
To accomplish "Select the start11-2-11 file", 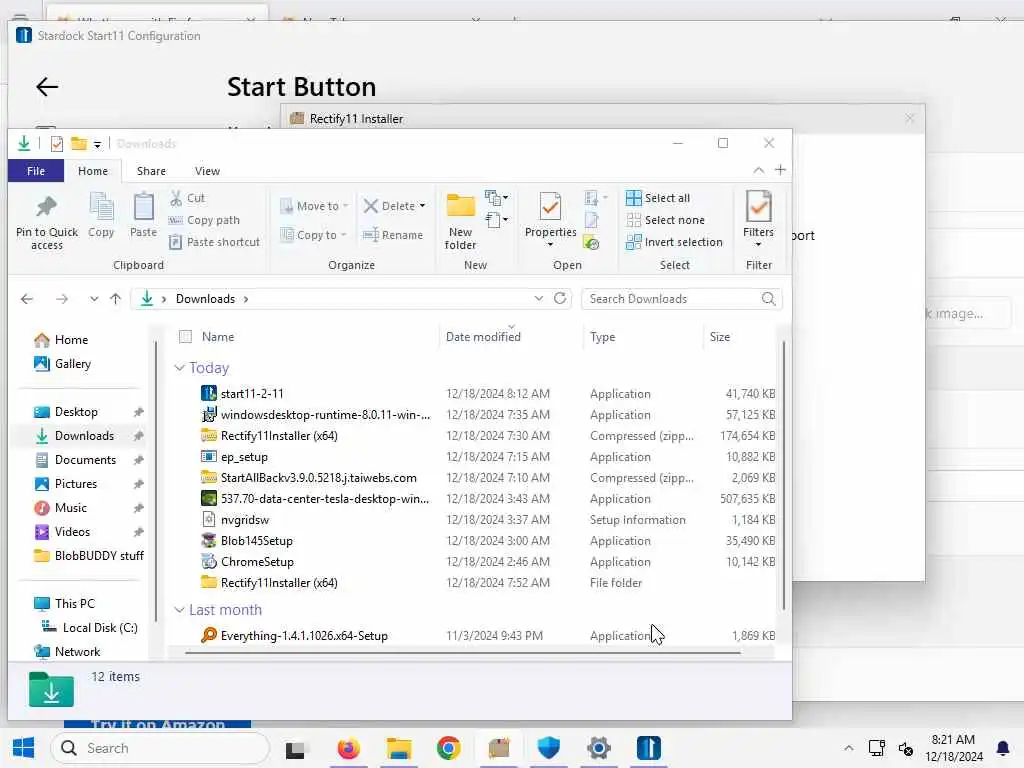I will click(252, 394).
